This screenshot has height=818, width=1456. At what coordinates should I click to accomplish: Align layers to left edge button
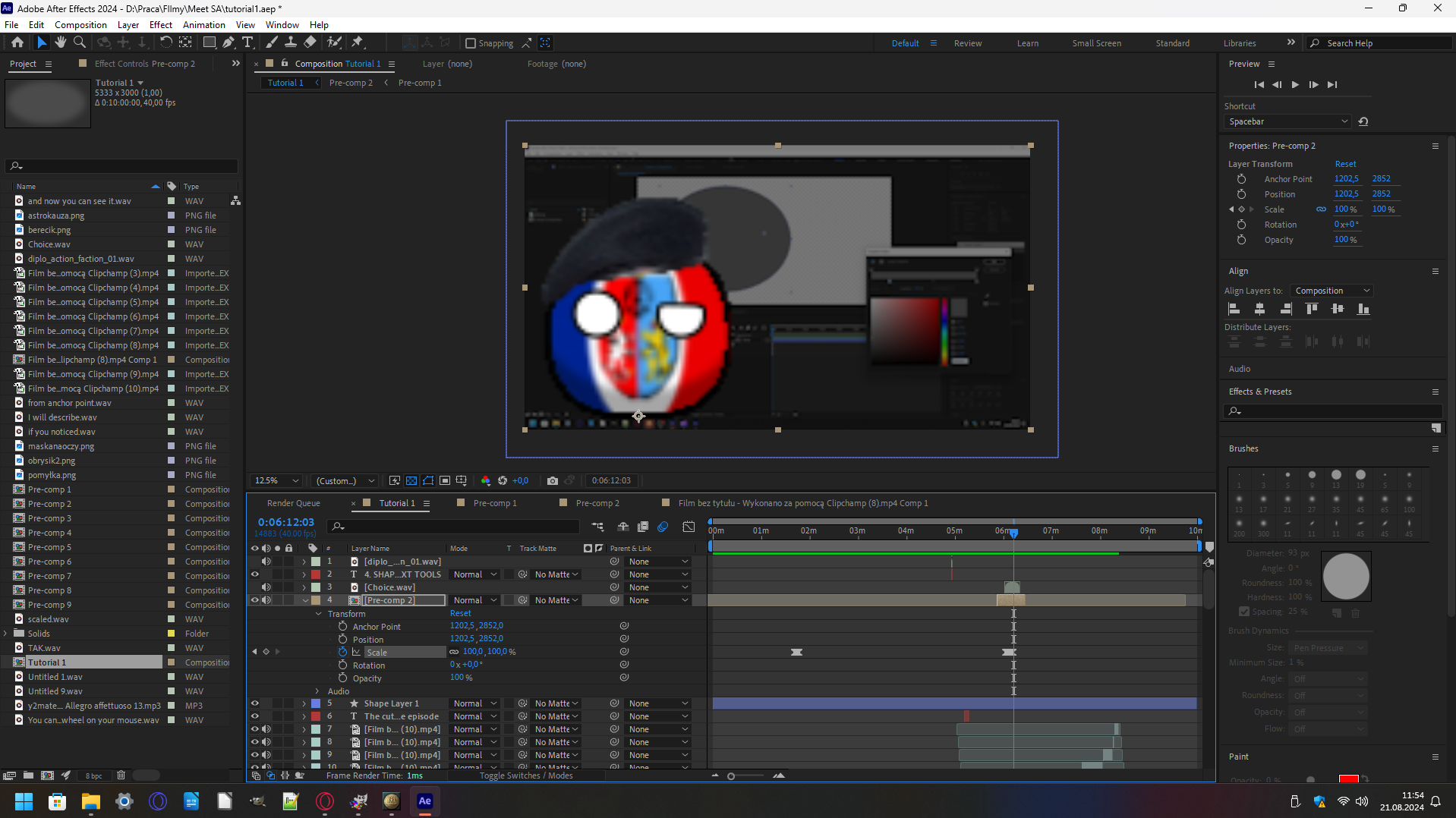(1234, 309)
